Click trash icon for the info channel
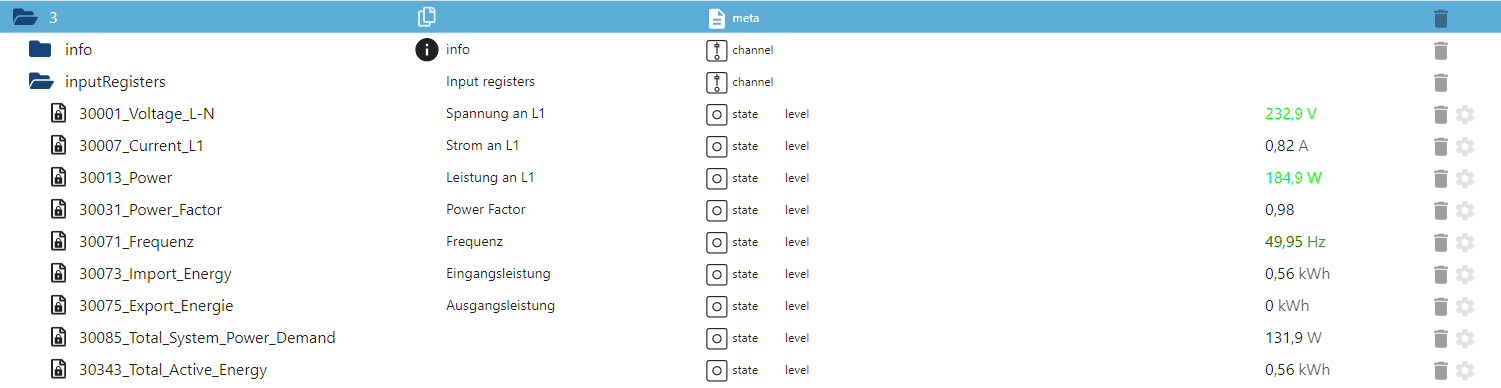The width and height of the screenshot is (1501, 388). tap(1440, 50)
